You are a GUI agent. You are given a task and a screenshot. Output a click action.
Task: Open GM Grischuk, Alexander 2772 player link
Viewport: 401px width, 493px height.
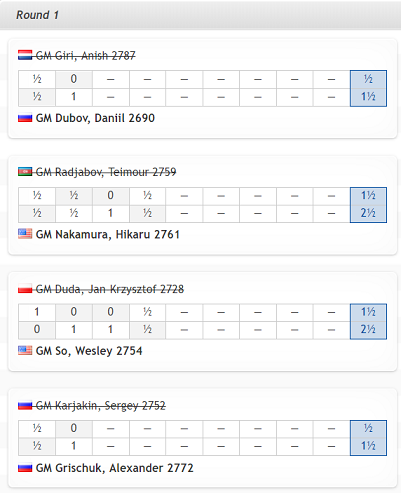[115, 468]
